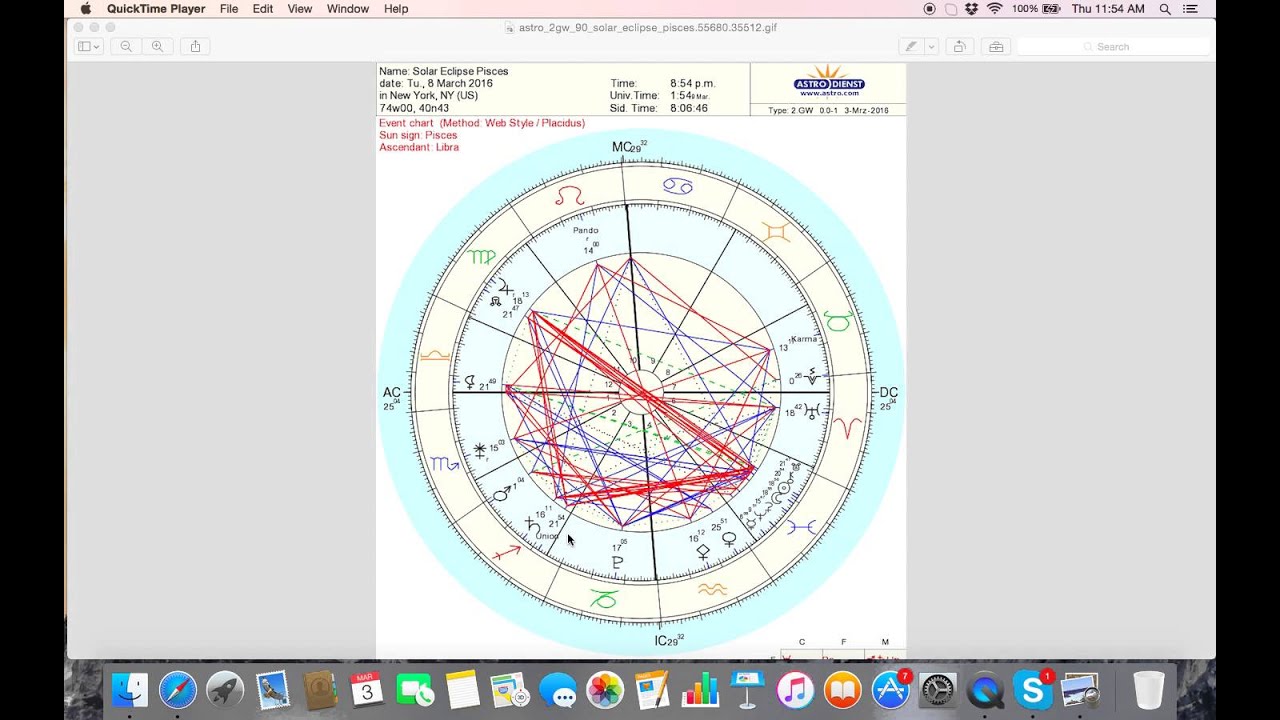Image resolution: width=1280 pixels, height=720 pixels.
Task: Open the View menu
Action: tap(300, 9)
